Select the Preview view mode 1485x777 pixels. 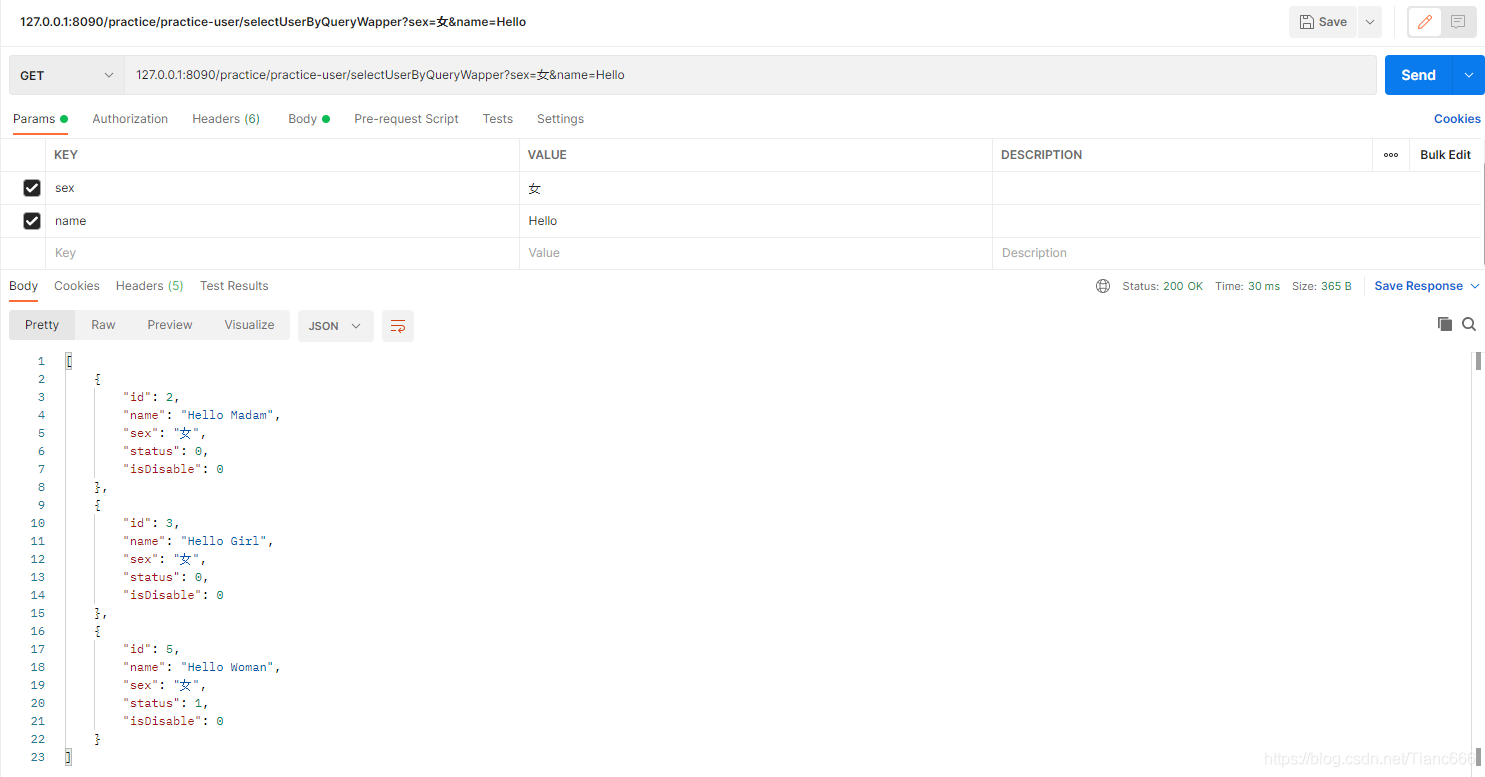click(170, 325)
